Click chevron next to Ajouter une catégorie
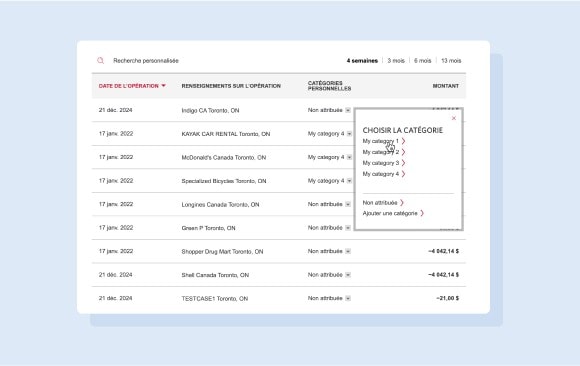Screen dimensions: 580x366 pos(422,213)
